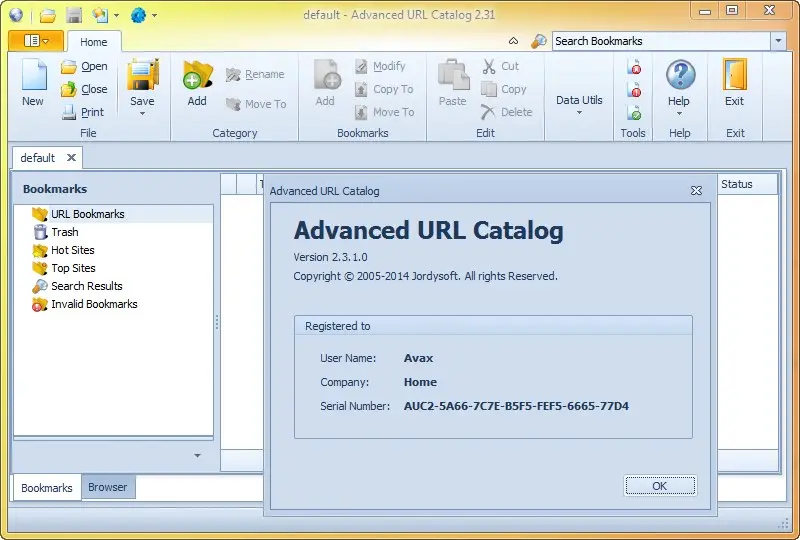Cut the selection with scissors icon

[x=501, y=66]
